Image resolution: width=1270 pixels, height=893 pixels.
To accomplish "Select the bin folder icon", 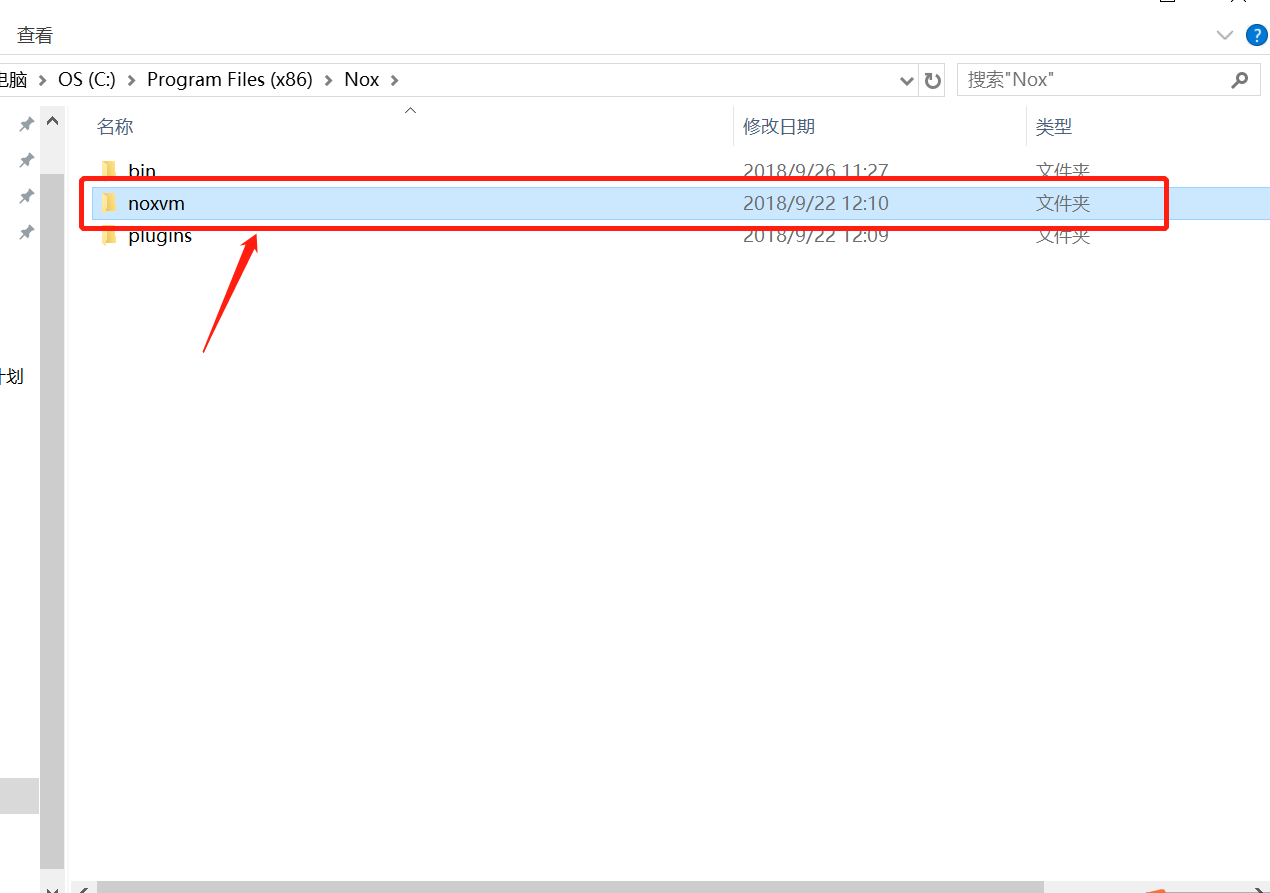I will pyautogui.click(x=109, y=170).
